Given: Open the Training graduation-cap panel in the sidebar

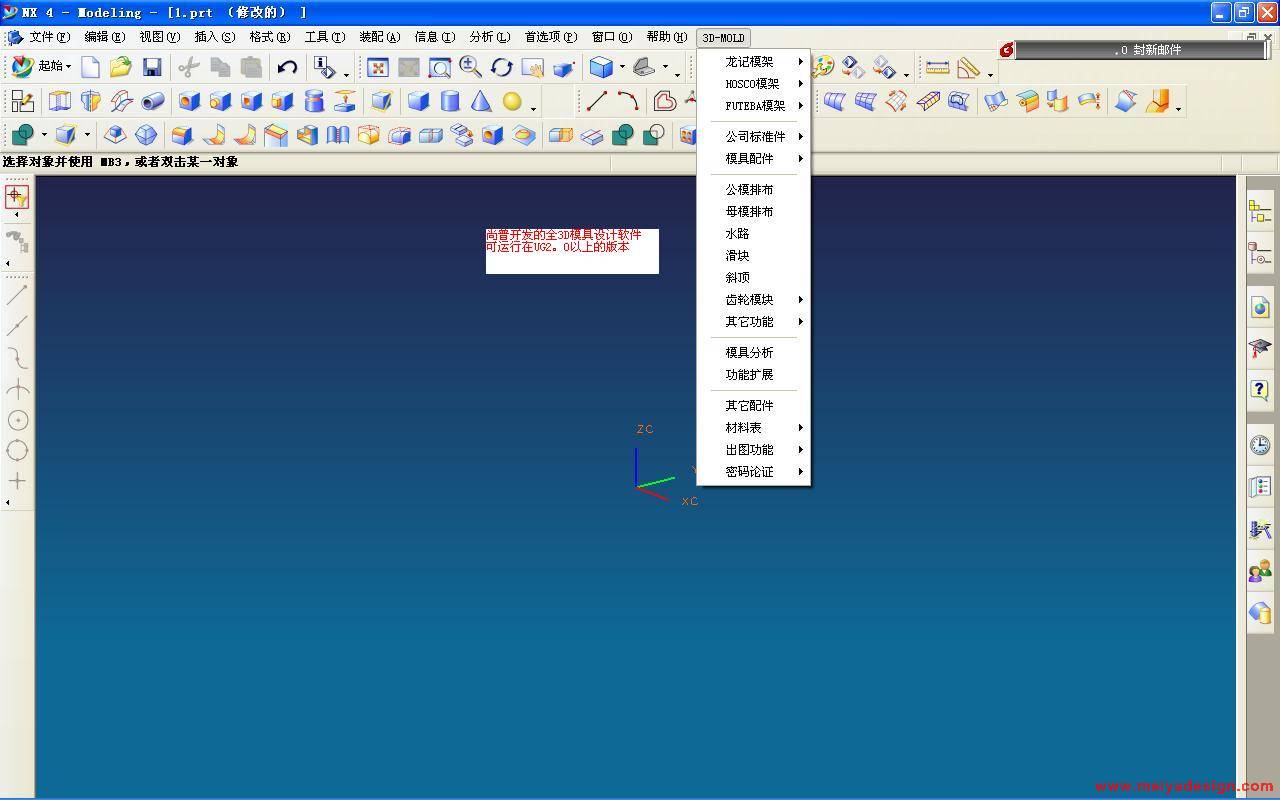Looking at the screenshot, I should click(x=1260, y=348).
